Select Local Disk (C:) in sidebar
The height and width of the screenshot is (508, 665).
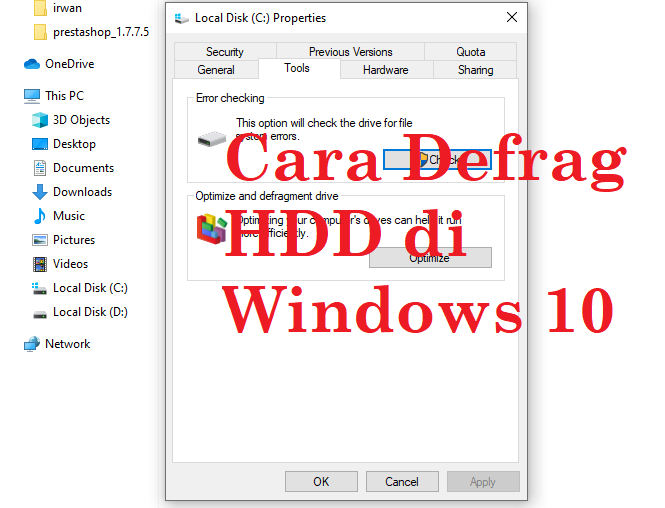[x=90, y=288]
